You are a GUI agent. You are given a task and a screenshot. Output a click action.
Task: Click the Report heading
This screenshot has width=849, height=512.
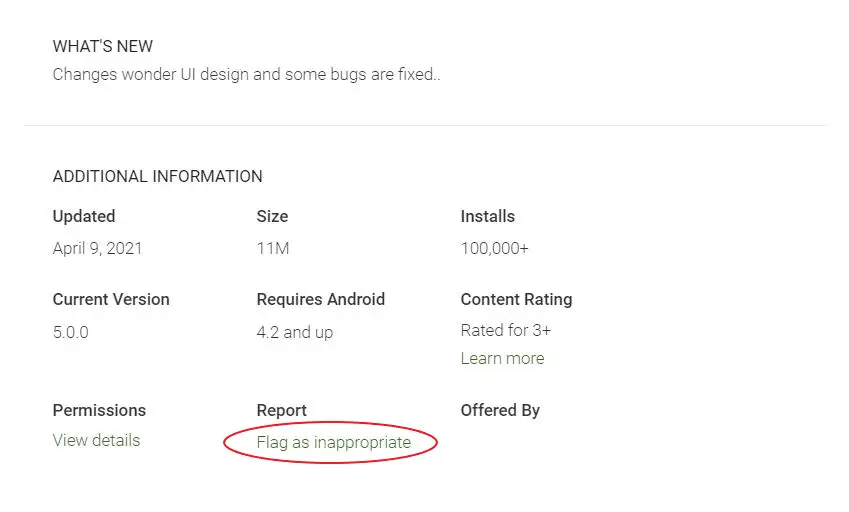[282, 410]
